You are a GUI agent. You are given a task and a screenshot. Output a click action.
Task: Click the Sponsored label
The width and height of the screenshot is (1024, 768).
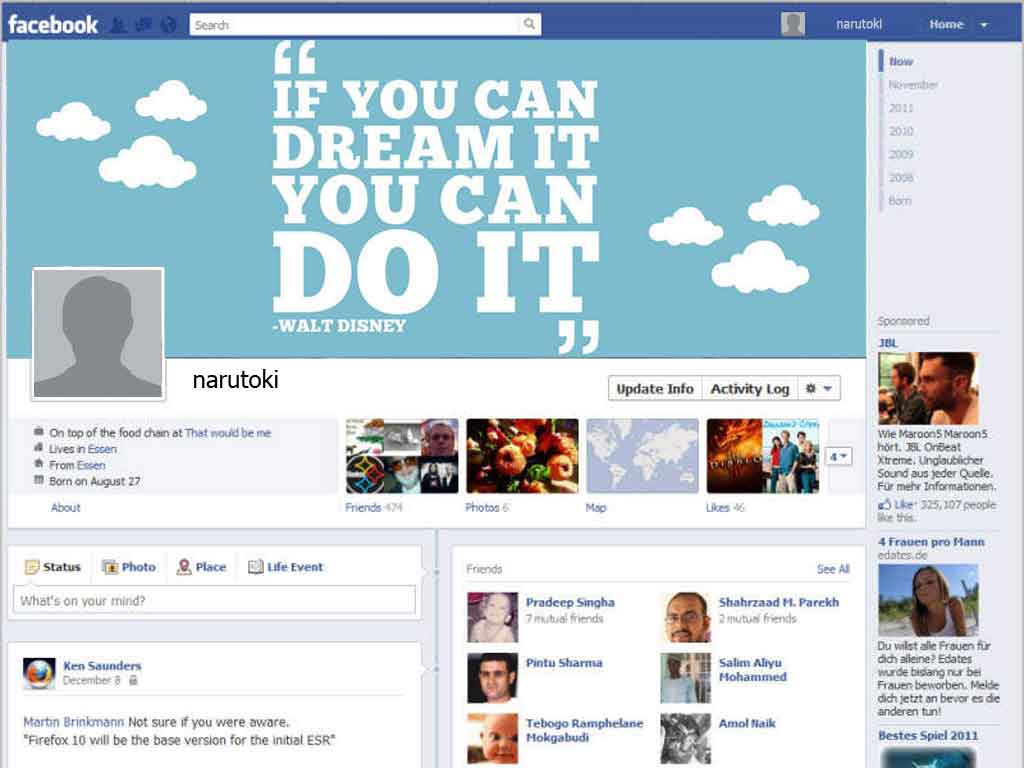903,321
